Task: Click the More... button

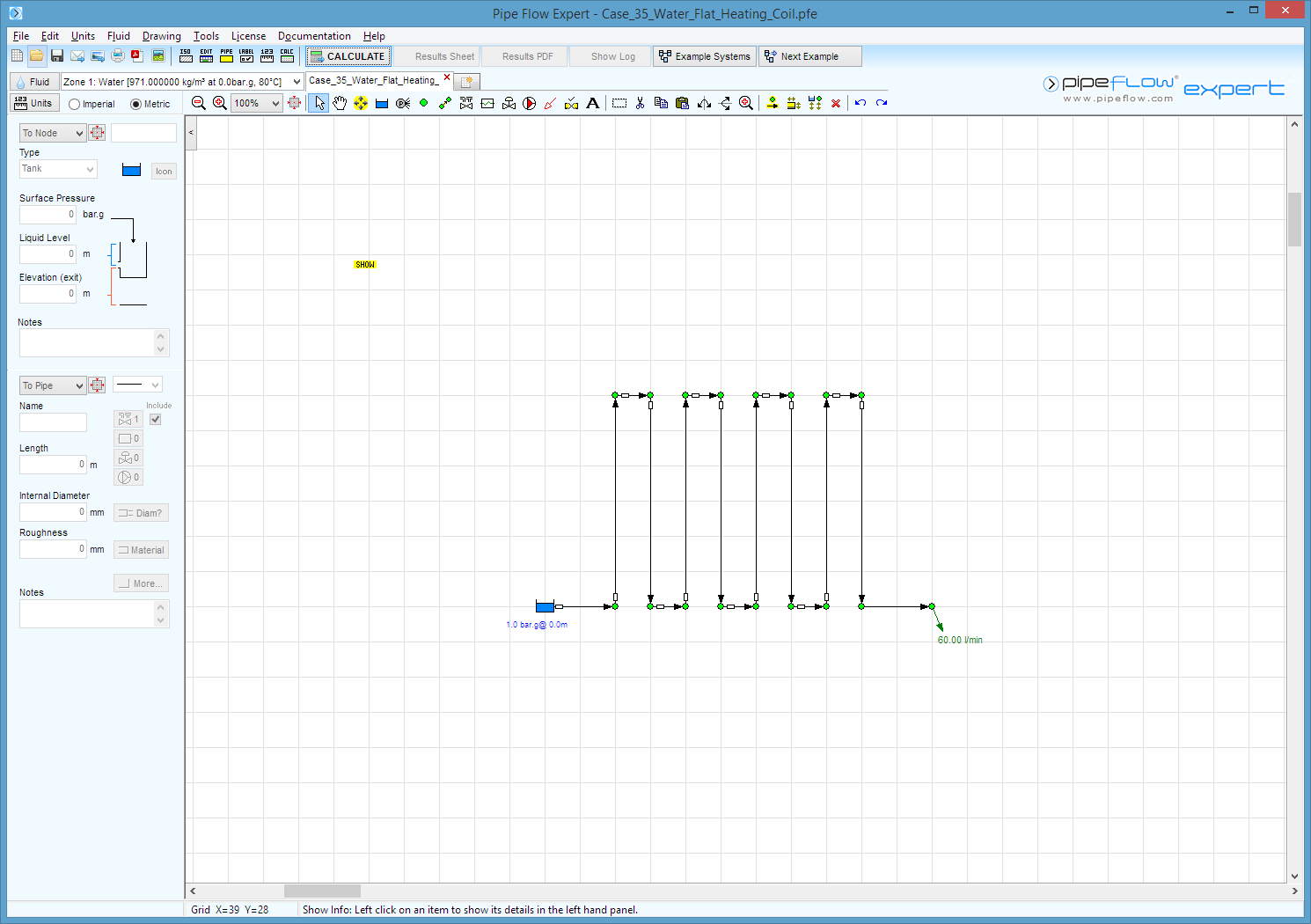Action: click(141, 583)
